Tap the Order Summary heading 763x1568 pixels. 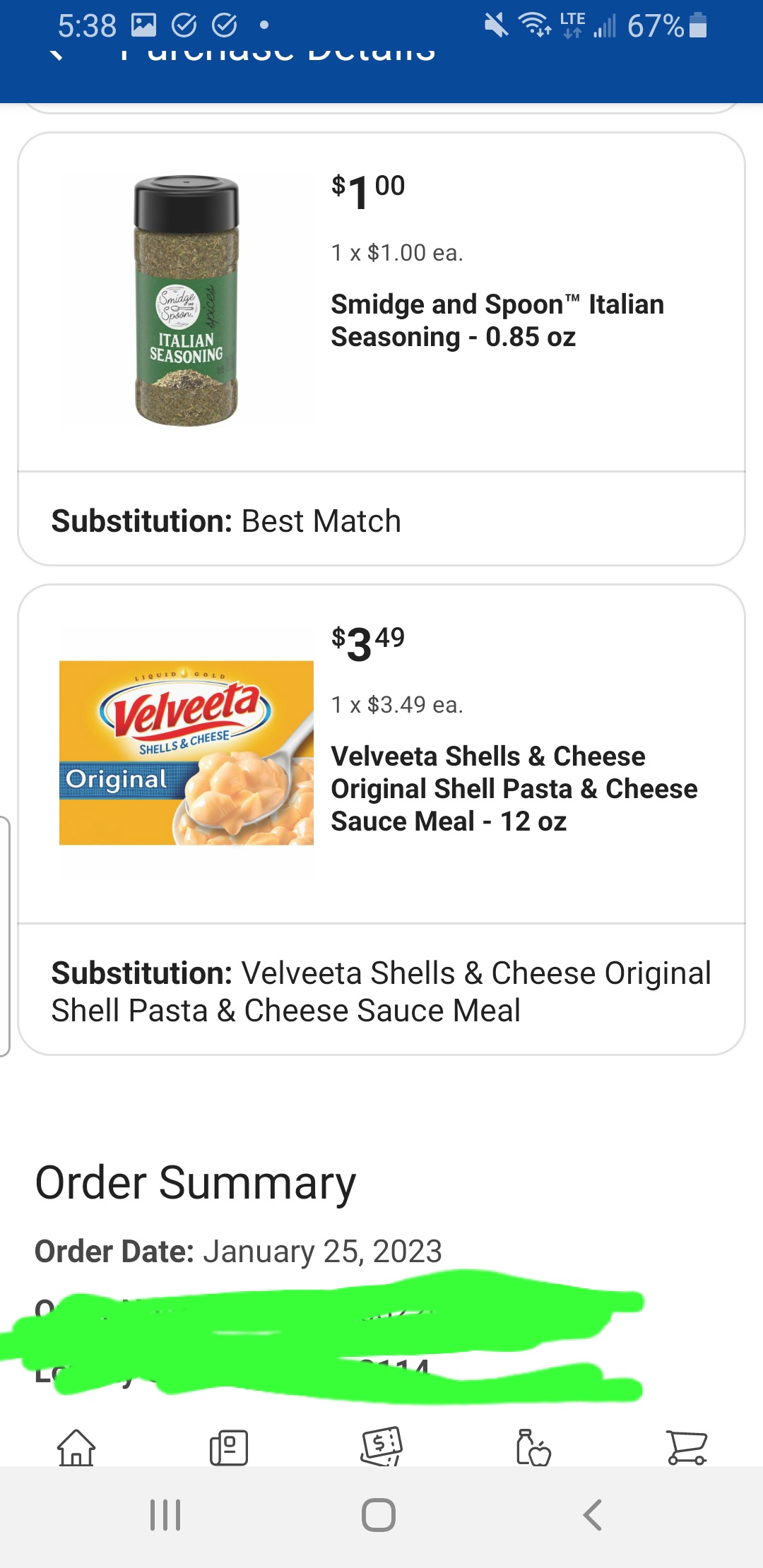[196, 1183]
